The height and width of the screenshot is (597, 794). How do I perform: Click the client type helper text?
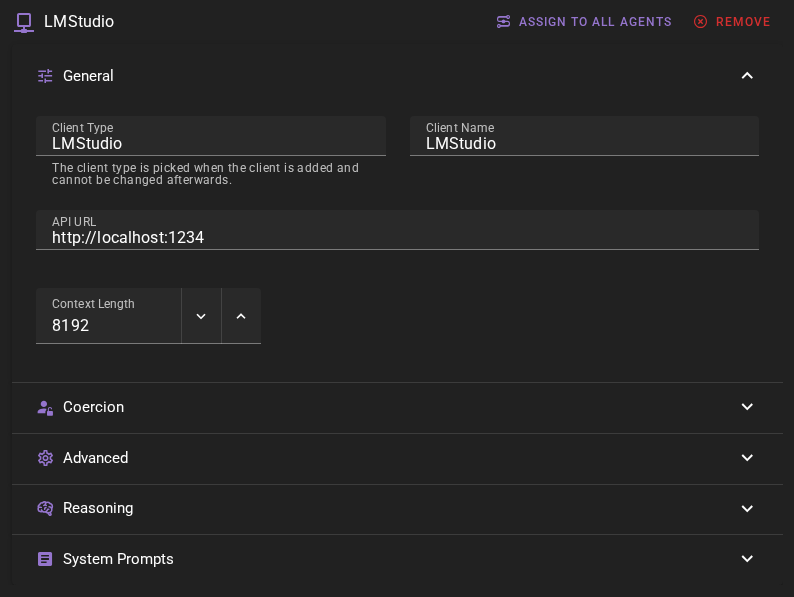(x=205, y=174)
